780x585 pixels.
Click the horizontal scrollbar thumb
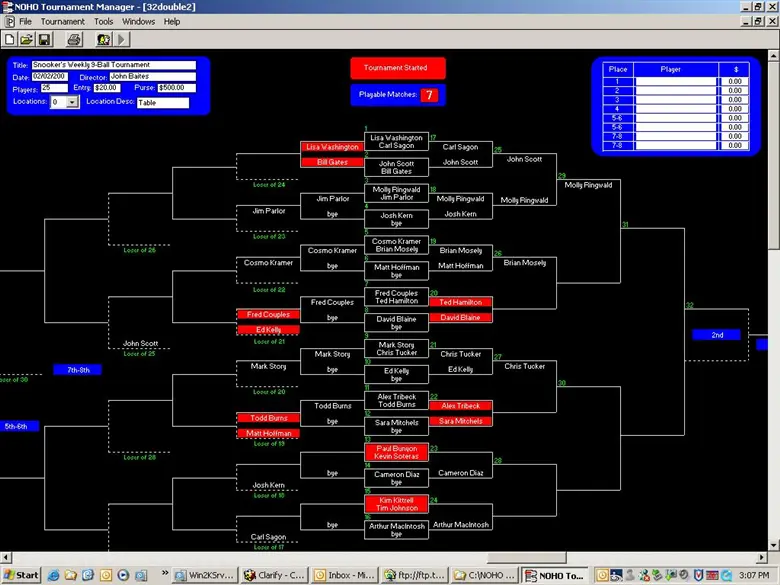coord(526,557)
